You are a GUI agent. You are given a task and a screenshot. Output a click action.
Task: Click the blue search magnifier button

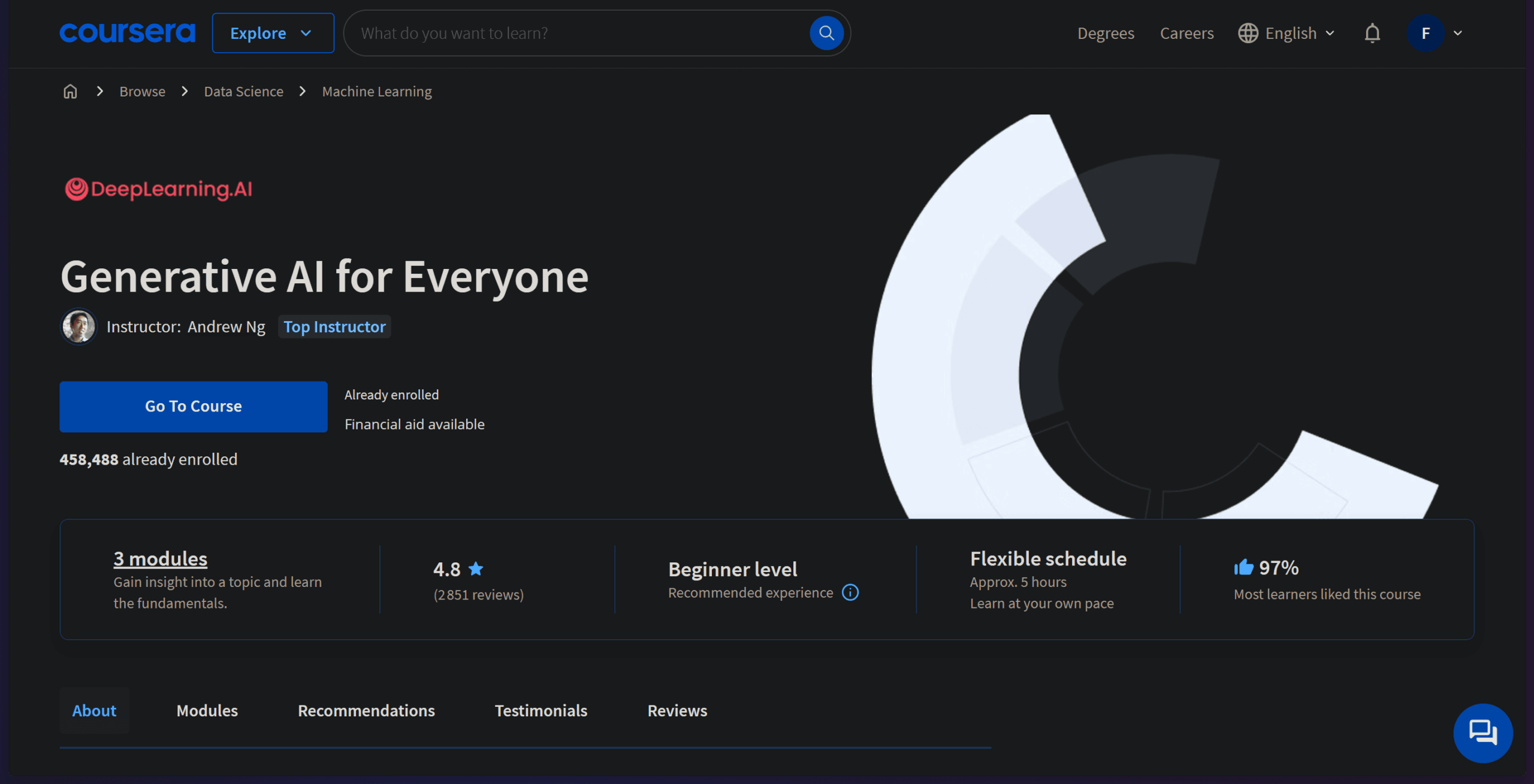click(826, 33)
